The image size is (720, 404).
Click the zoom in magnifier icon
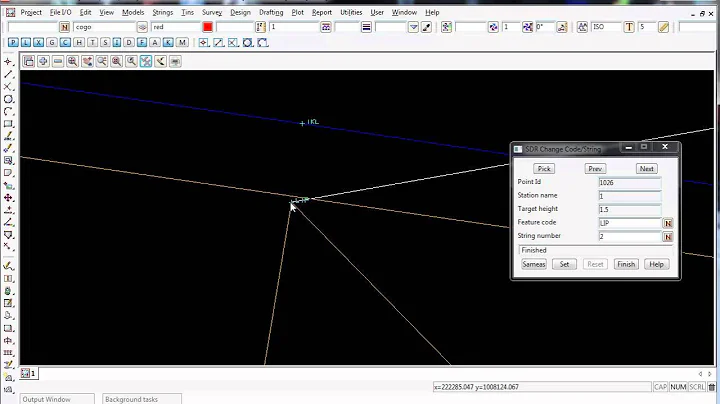point(73,61)
